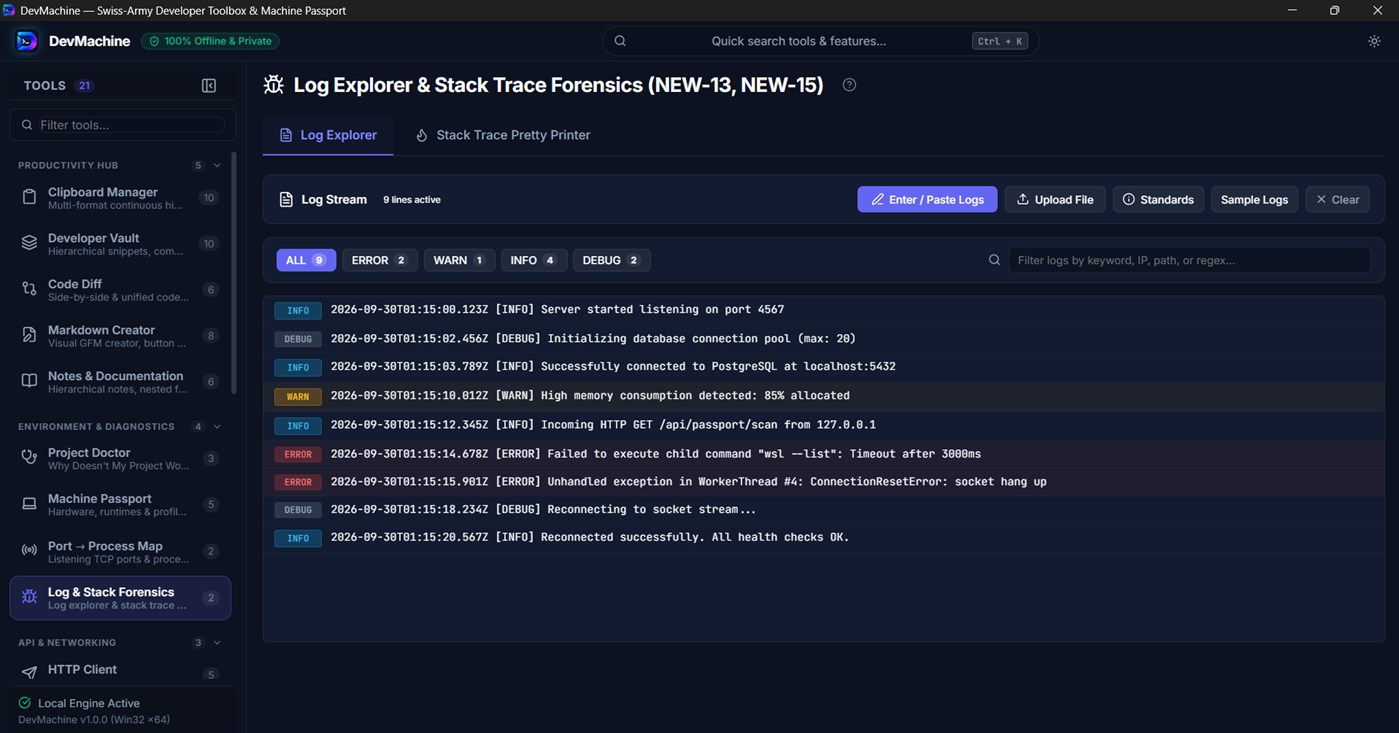1399x733 pixels.
Task: Open Code Diff tool
Action: point(120,290)
